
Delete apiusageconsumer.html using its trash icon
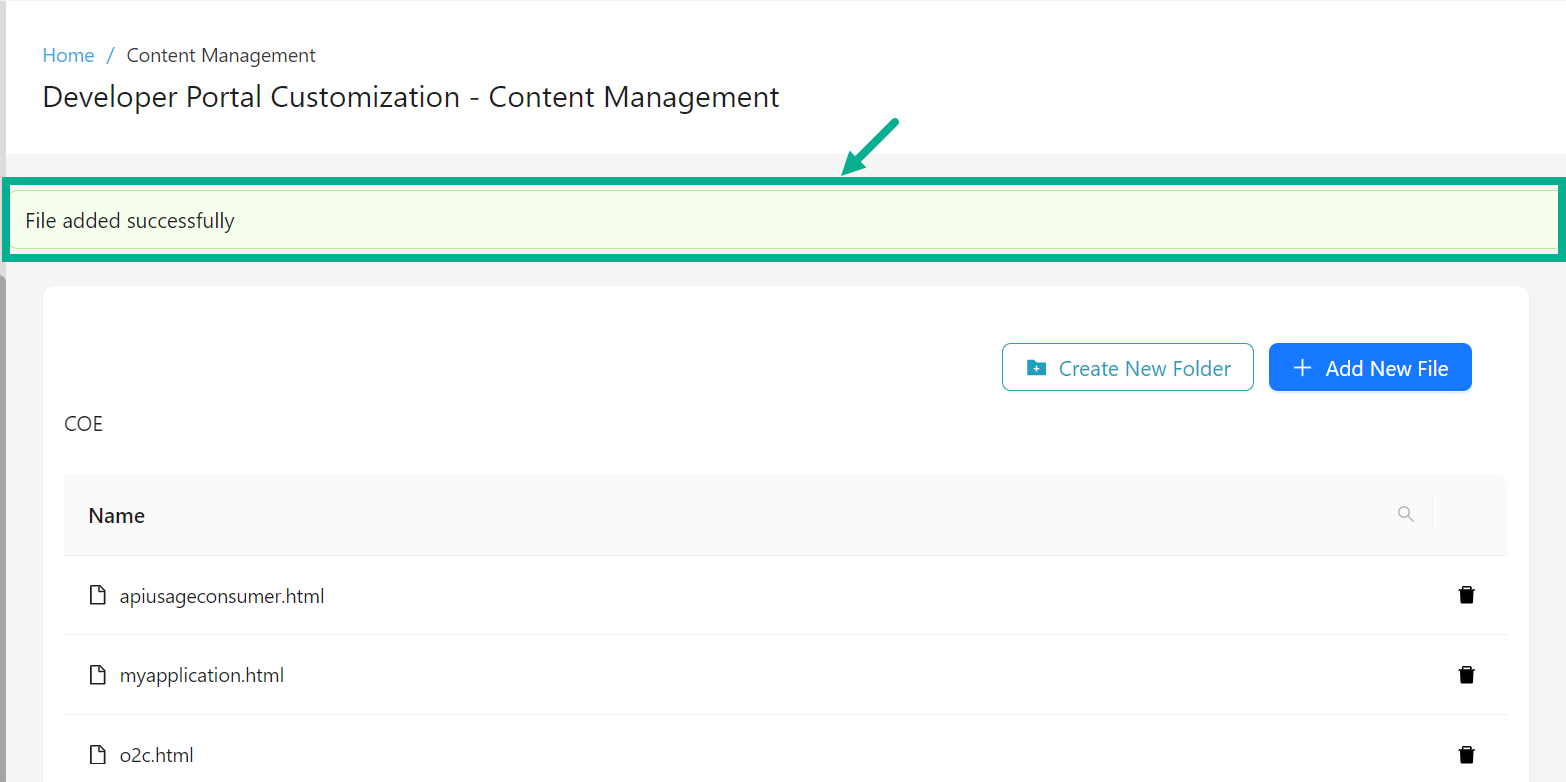(x=1466, y=594)
